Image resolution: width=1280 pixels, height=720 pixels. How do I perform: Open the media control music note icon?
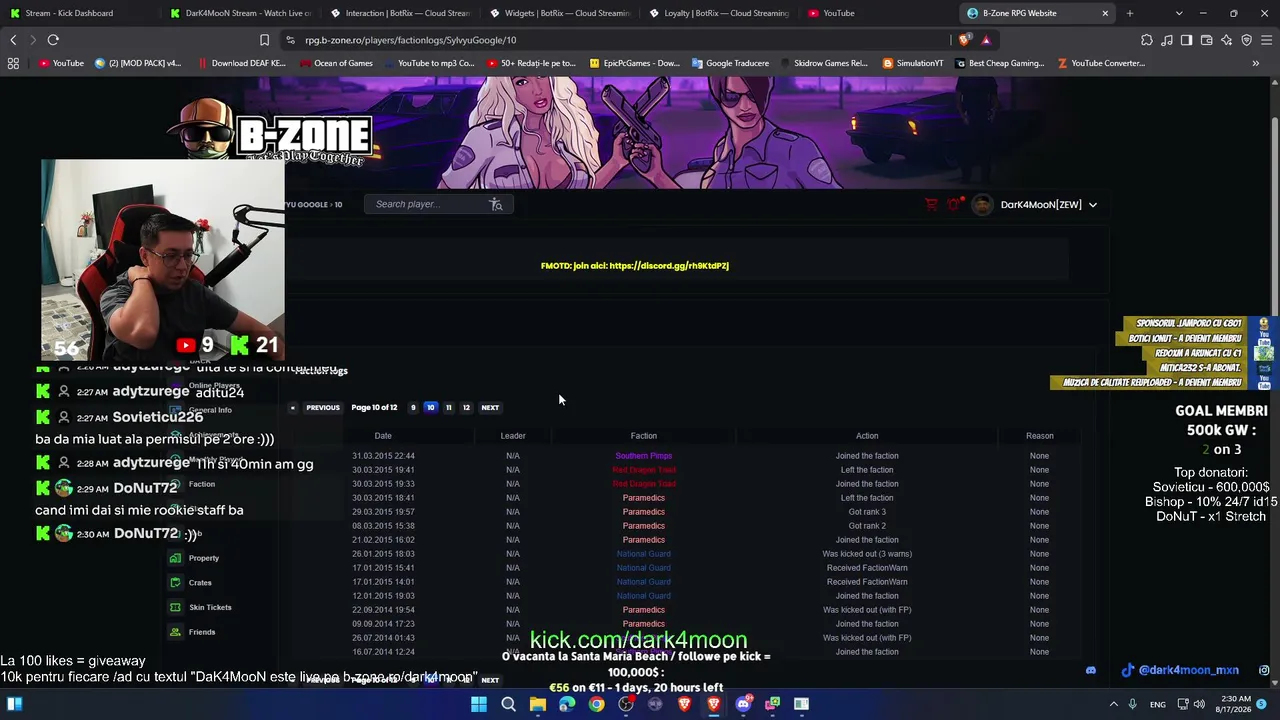(x=1167, y=40)
